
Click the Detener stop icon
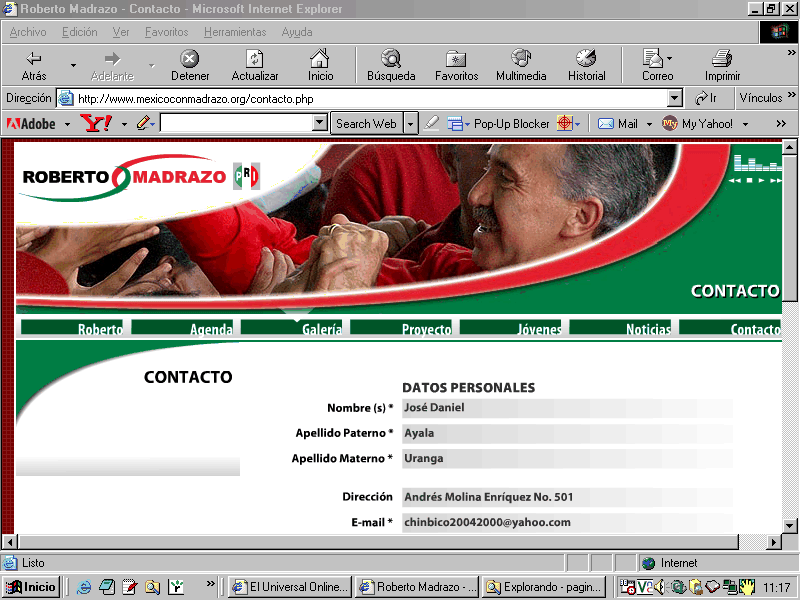(189, 59)
